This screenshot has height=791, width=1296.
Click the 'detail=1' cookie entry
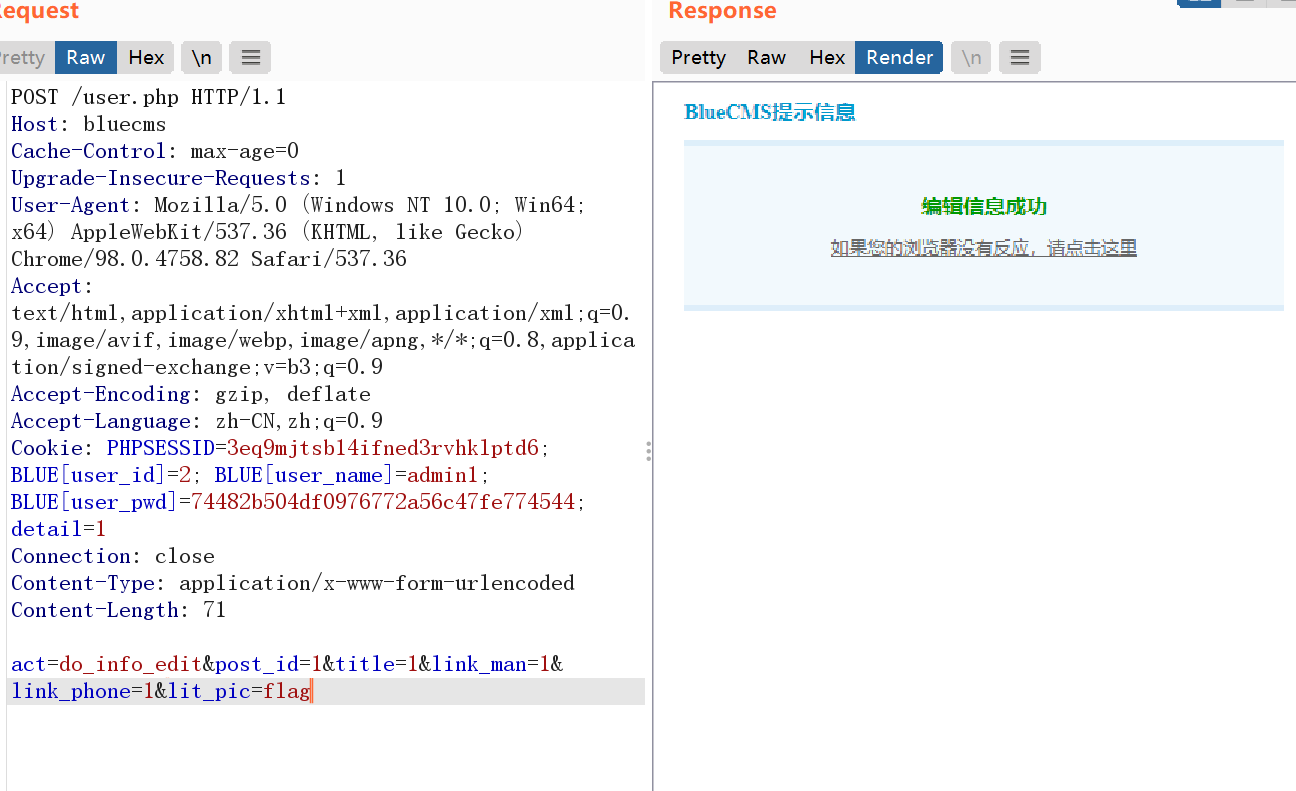(58, 529)
